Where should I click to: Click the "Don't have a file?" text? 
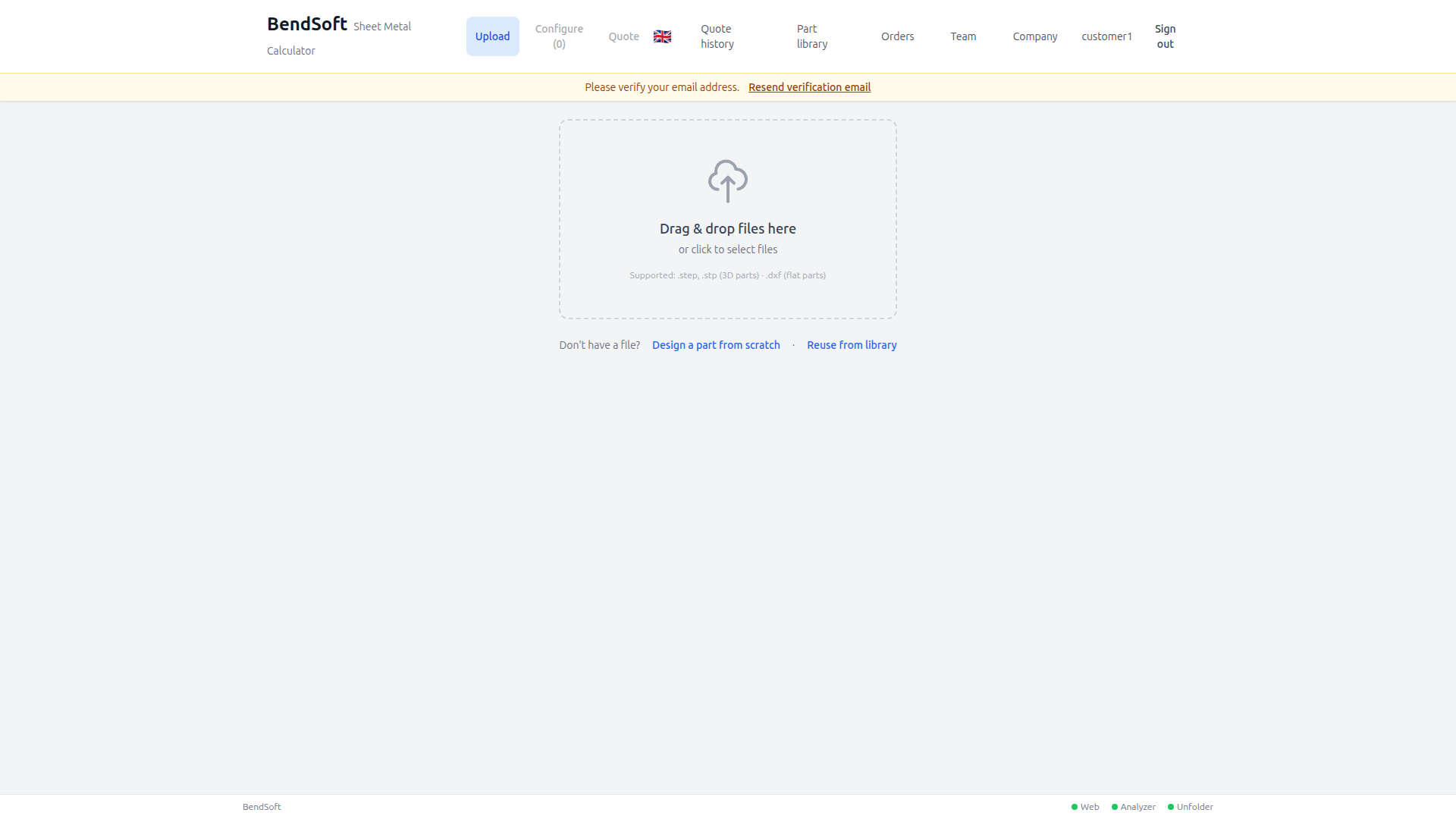pyautogui.click(x=600, y=345)
